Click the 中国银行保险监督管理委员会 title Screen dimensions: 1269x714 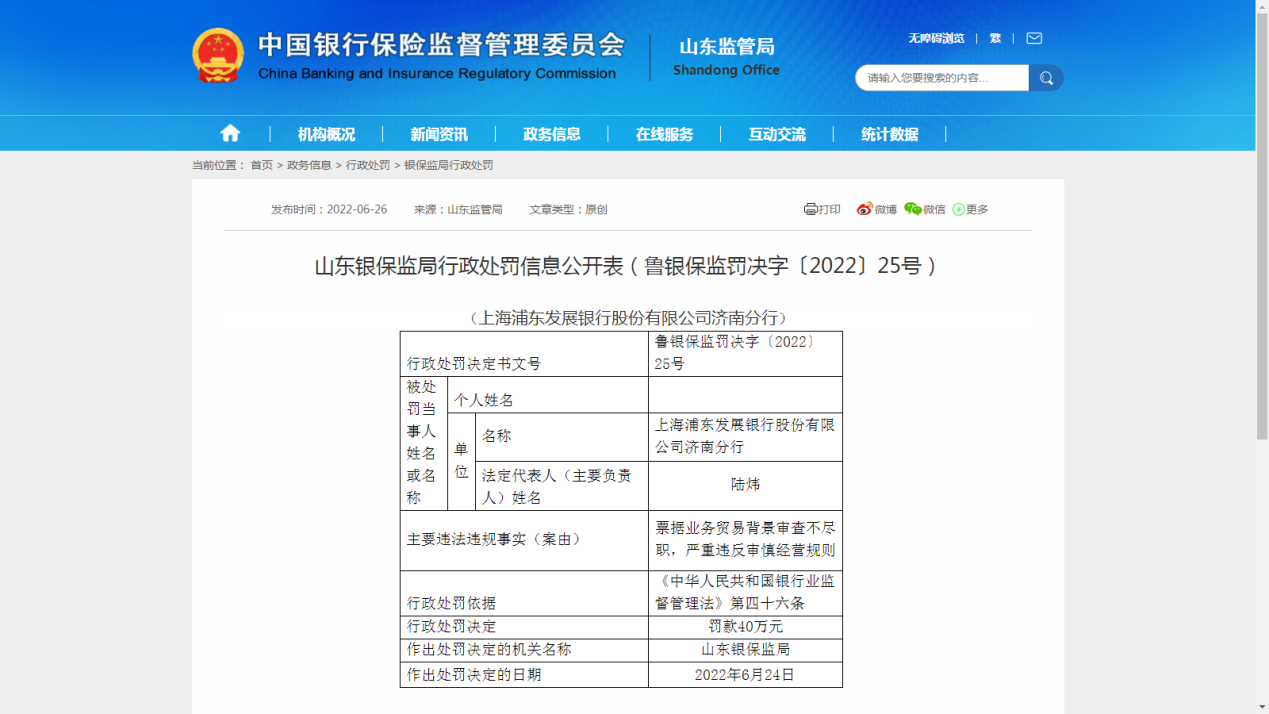pos(441,45)
